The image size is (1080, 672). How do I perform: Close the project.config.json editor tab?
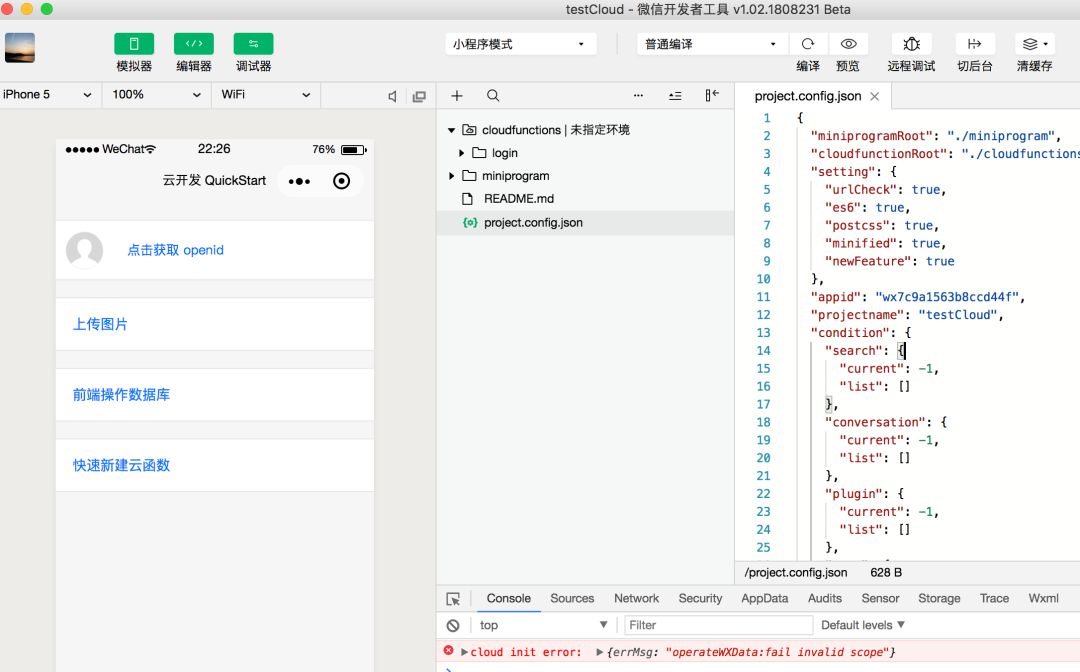coord(875,96)
